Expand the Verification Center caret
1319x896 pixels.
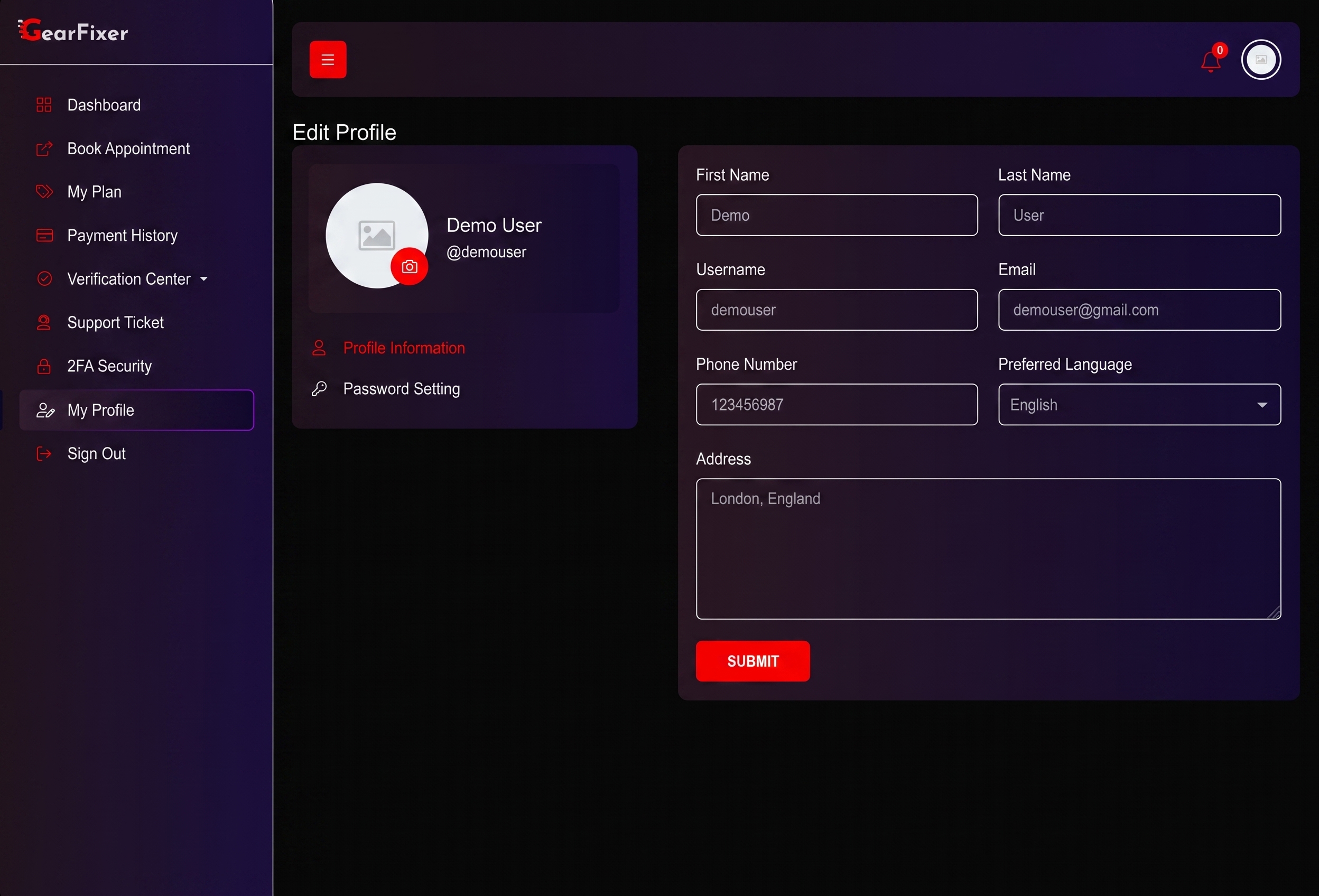pos(204,279)
